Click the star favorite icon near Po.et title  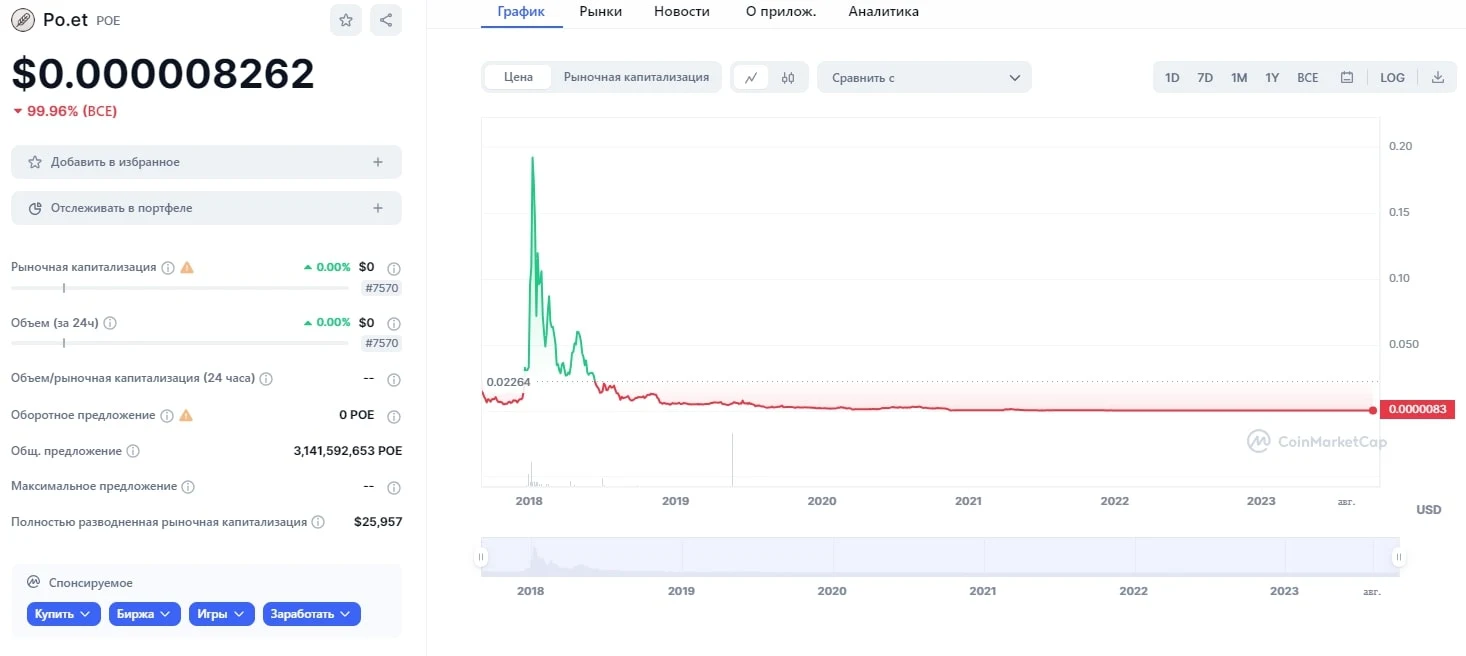346,20
